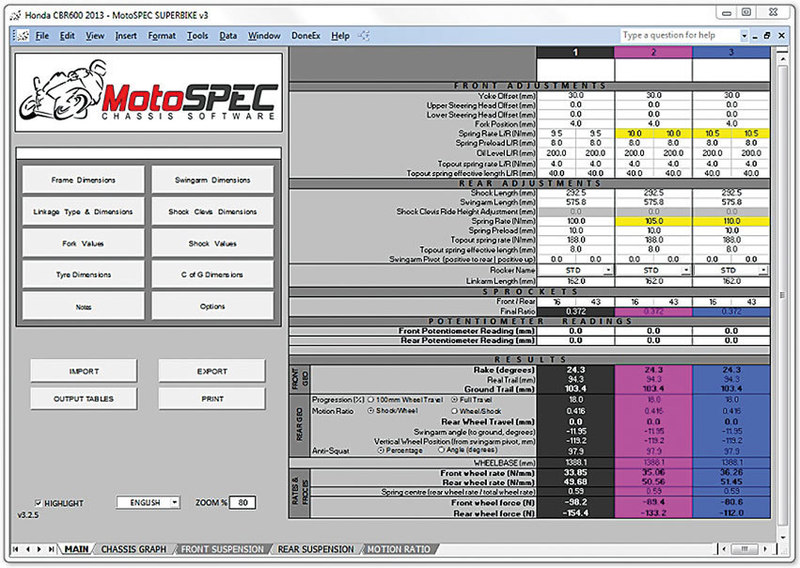This screenshot has width=800, height=568.
Task: Click 'Type a question for help' box
Action: [x=679, y=35]
